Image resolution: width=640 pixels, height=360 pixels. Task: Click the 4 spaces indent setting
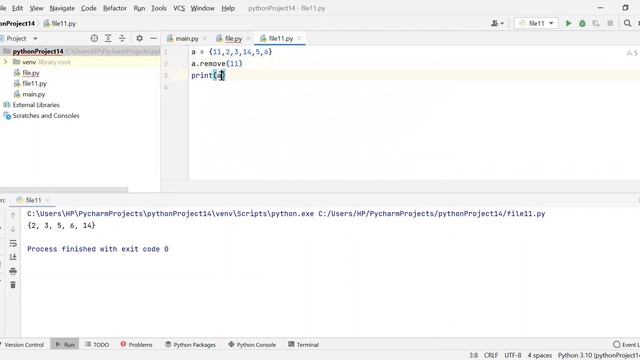point(540,355)
